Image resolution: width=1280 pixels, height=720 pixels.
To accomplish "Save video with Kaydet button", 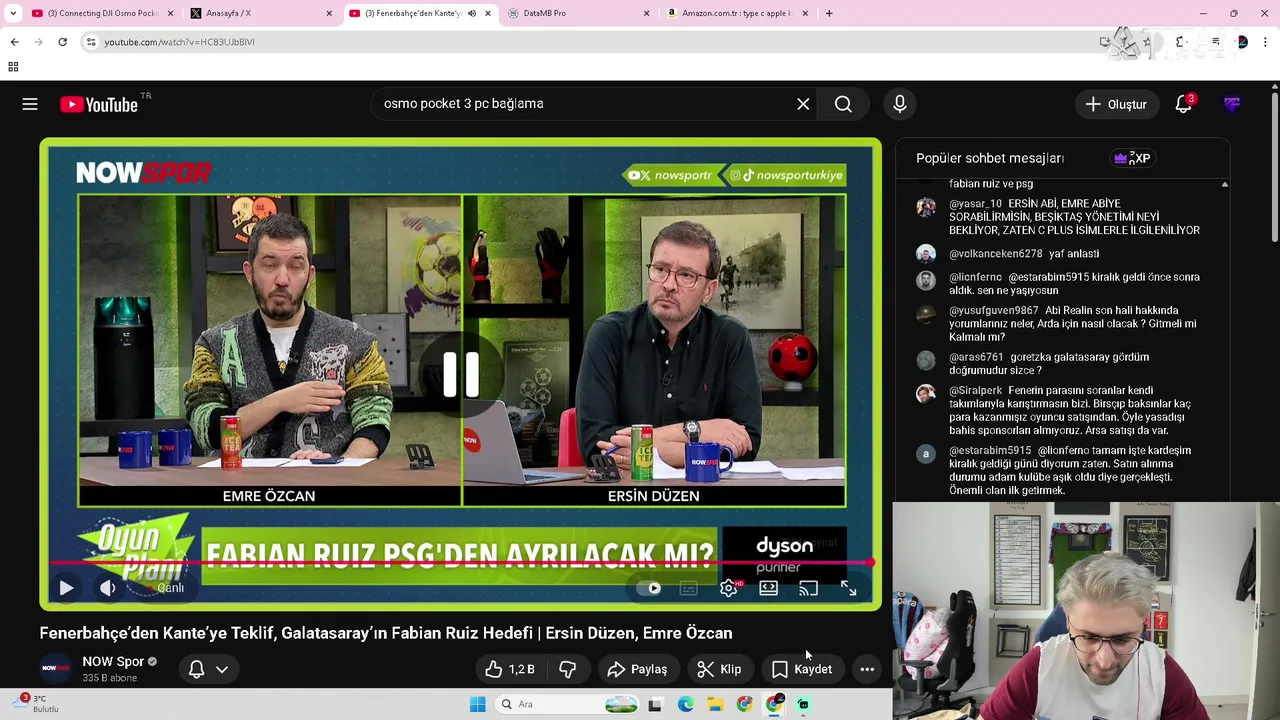I will [802, 669].
